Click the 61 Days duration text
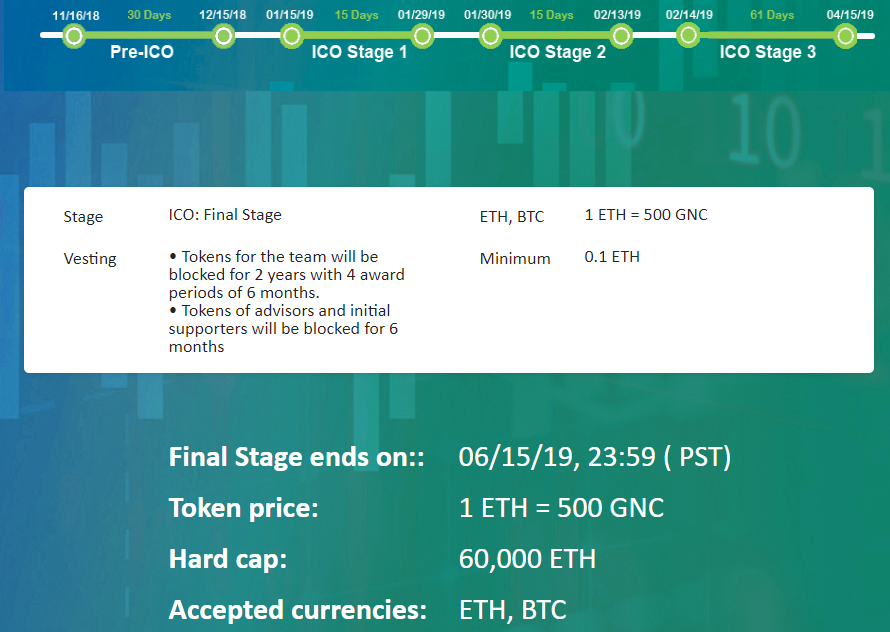The width and height of the screenshot is (890, 632). (x=772, y=15)
